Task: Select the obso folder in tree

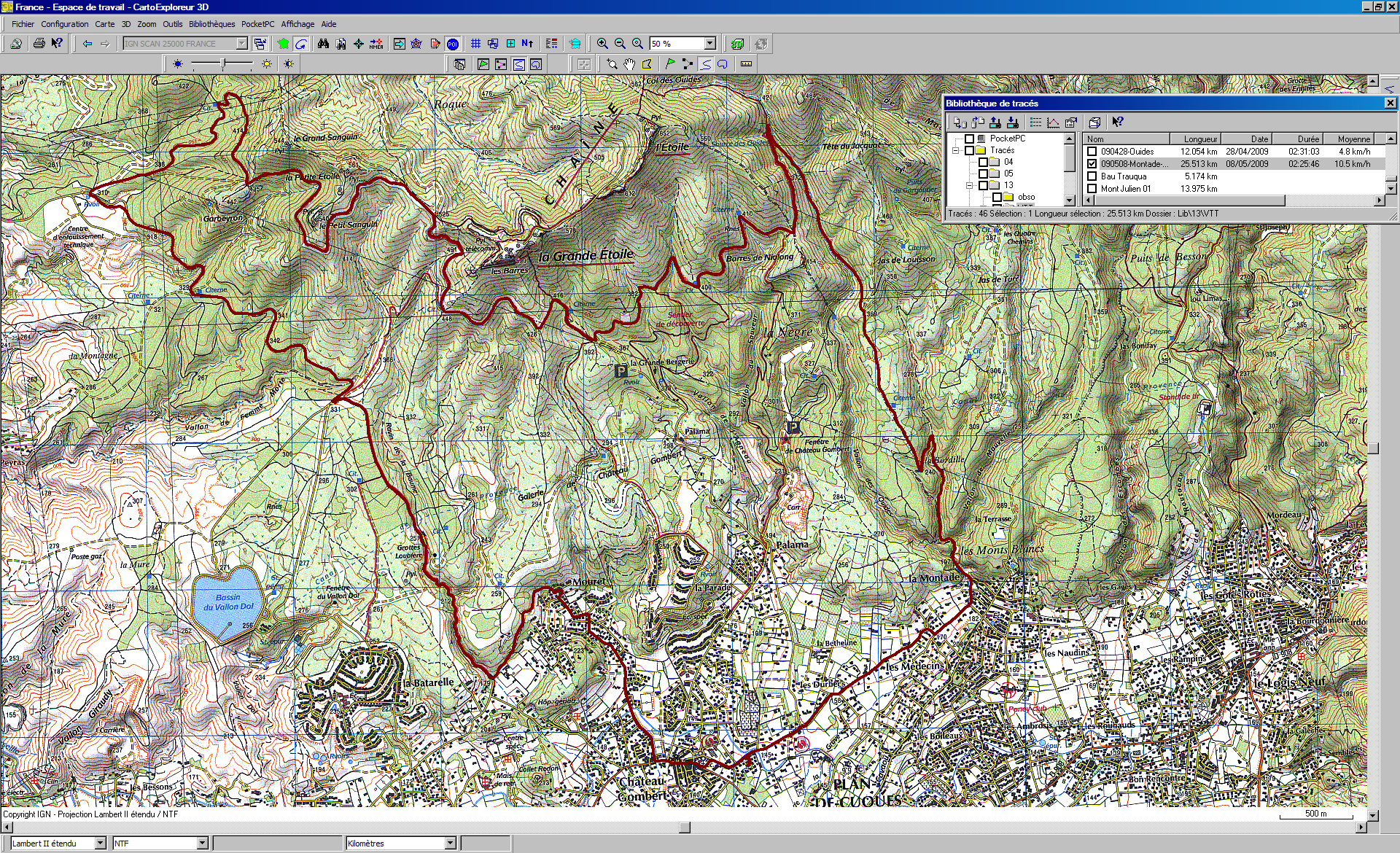Action: pos(1026,197)
